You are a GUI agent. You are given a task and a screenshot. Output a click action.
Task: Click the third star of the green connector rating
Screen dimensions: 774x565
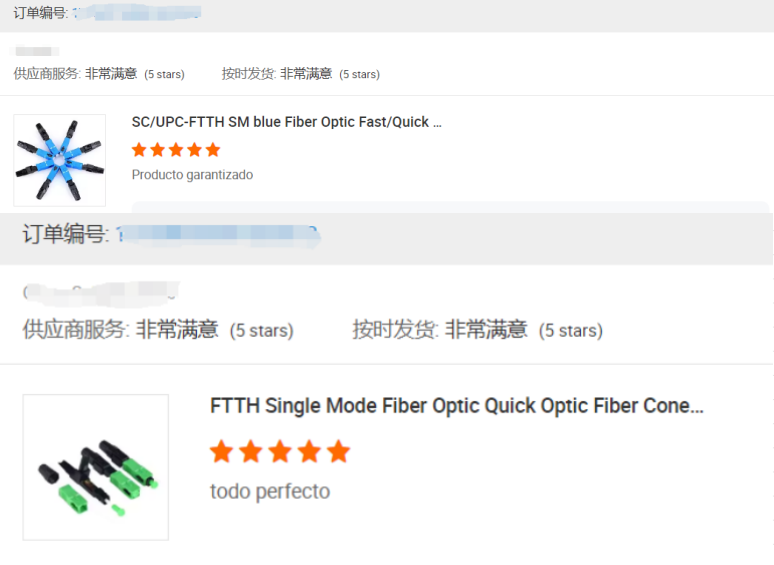[x=280, y=452]
